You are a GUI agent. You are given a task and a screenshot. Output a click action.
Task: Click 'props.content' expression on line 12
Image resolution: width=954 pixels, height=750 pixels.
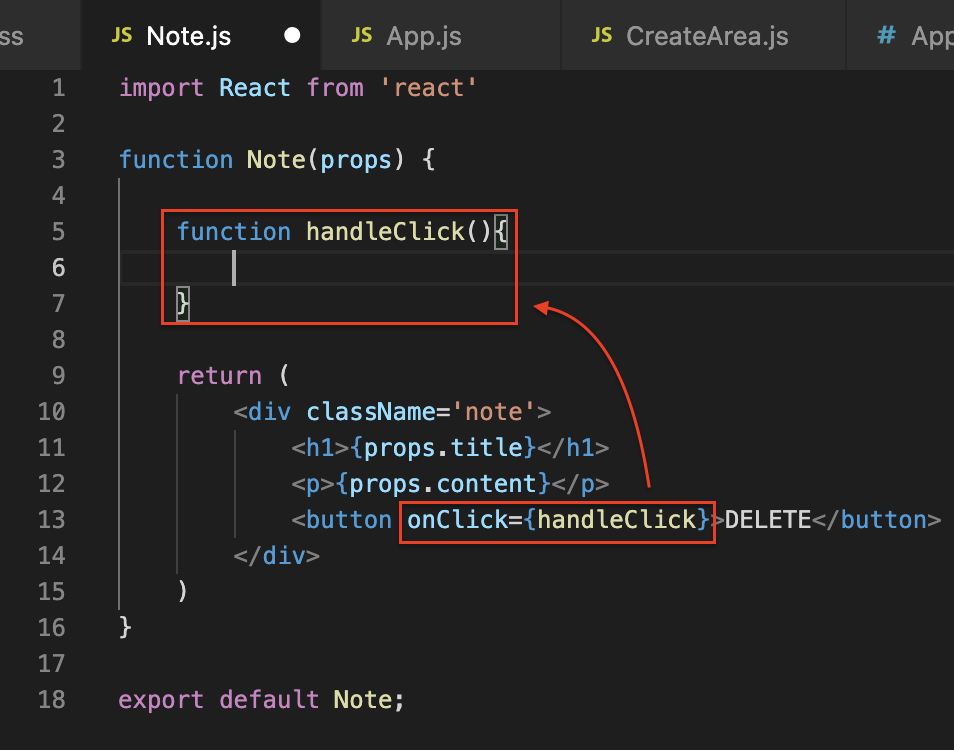point(443,484)
